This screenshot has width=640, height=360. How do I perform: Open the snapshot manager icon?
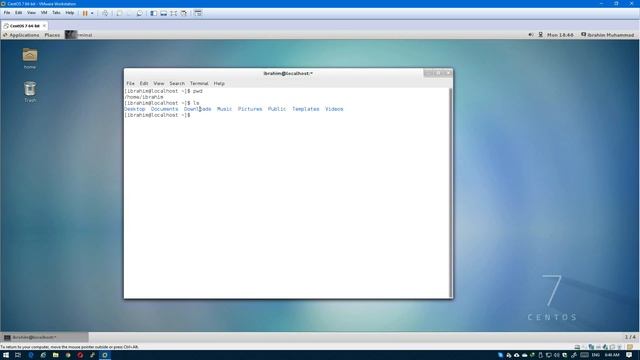click(140, 13)
